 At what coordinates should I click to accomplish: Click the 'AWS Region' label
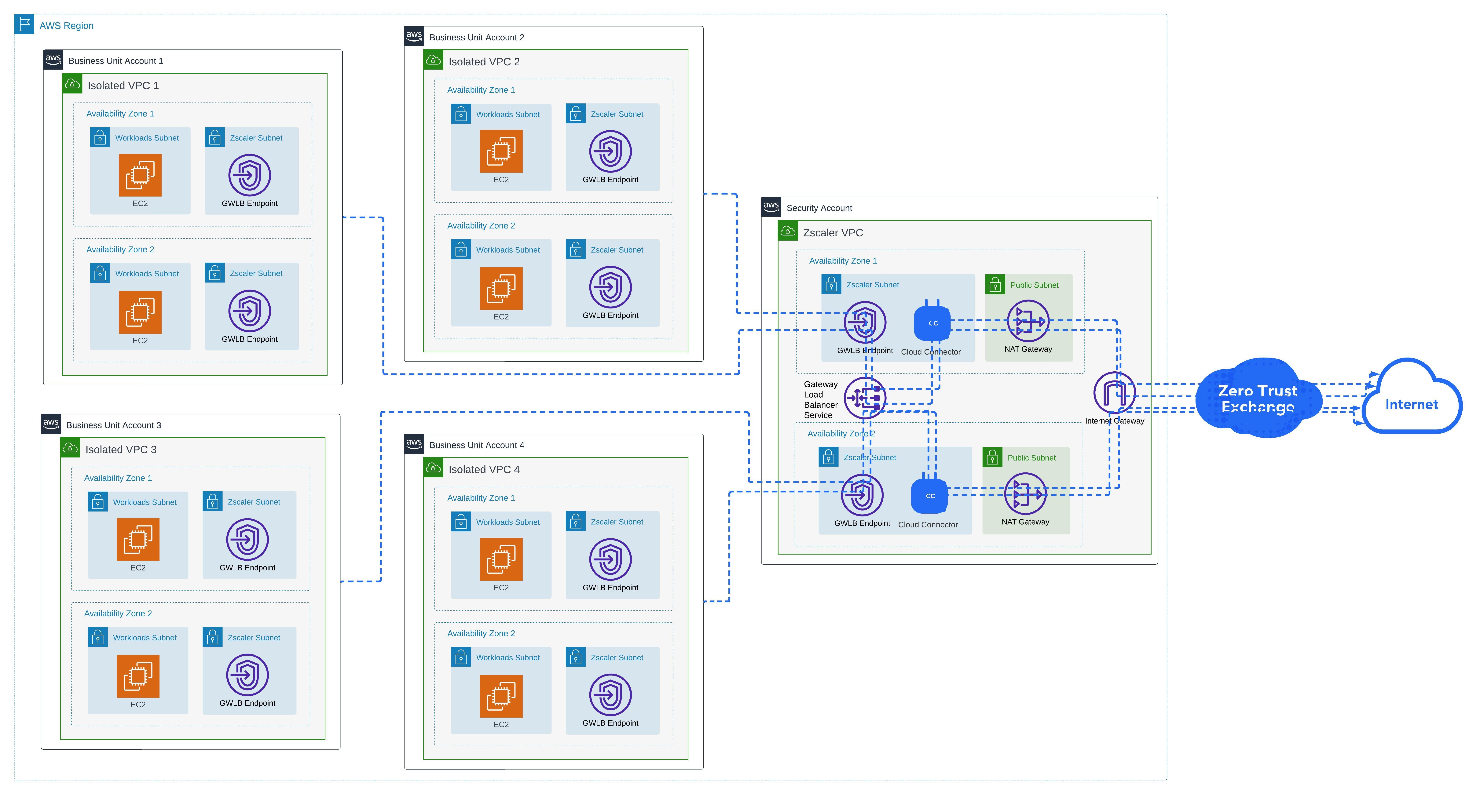click(67, 26)
